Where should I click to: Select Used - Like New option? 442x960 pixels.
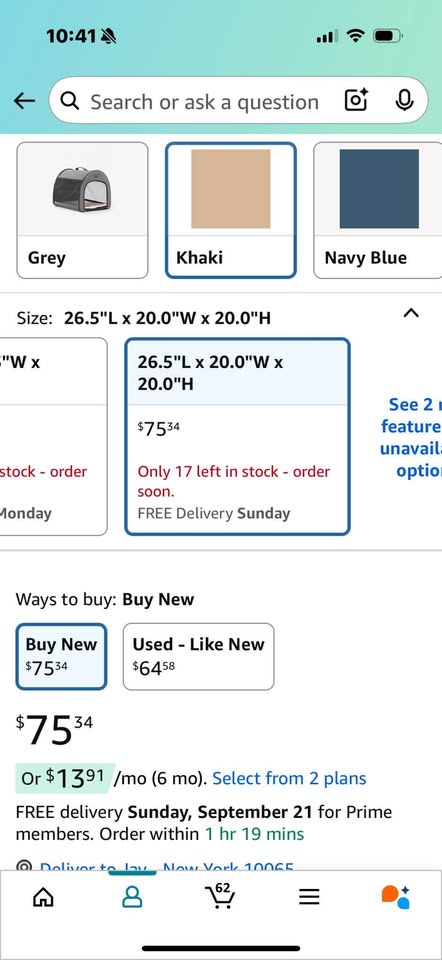(198, 656)
